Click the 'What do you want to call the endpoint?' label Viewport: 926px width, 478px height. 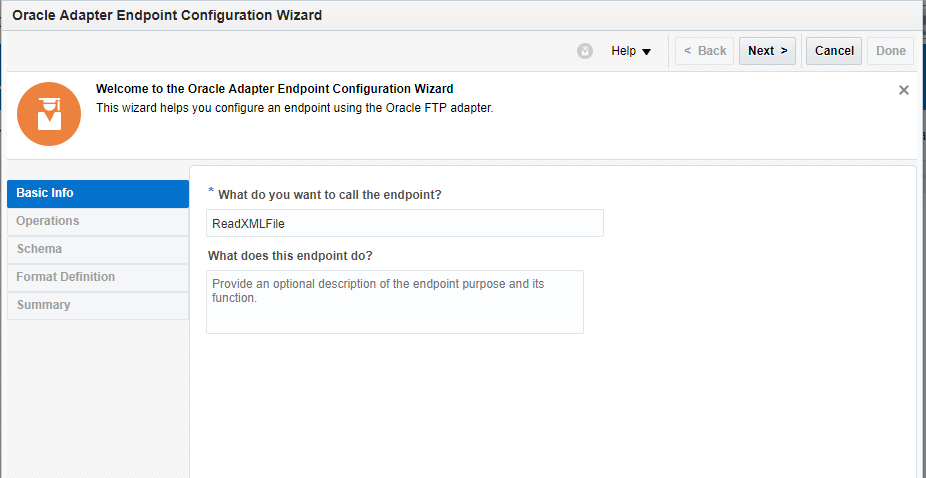tap(330, 194)
